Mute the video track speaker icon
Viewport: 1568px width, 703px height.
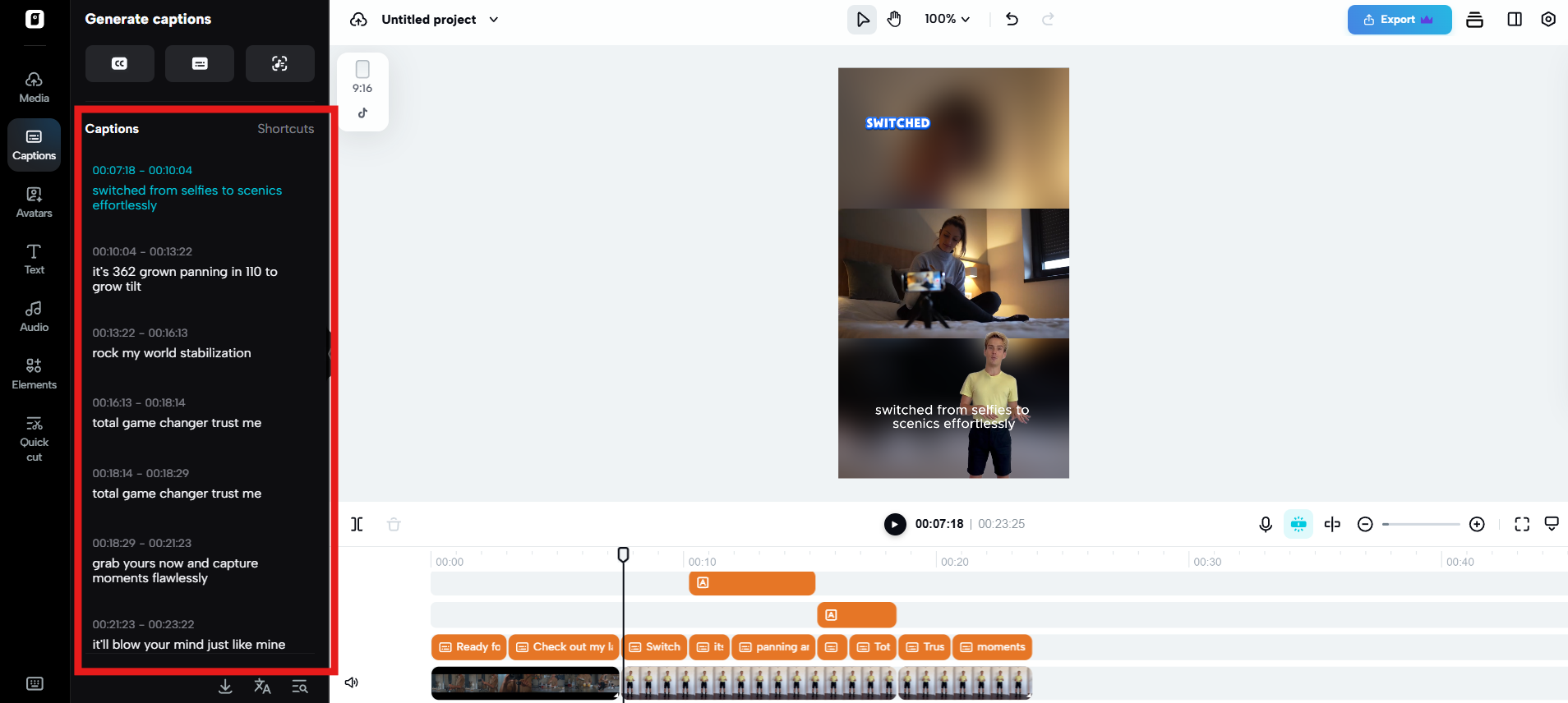click(352, 682)
